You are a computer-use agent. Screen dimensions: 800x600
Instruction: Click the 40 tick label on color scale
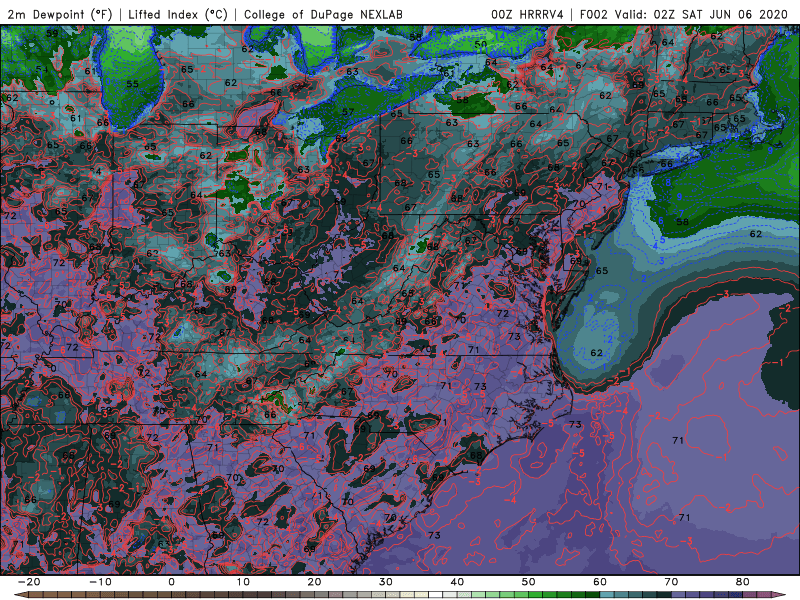[457, 582]
